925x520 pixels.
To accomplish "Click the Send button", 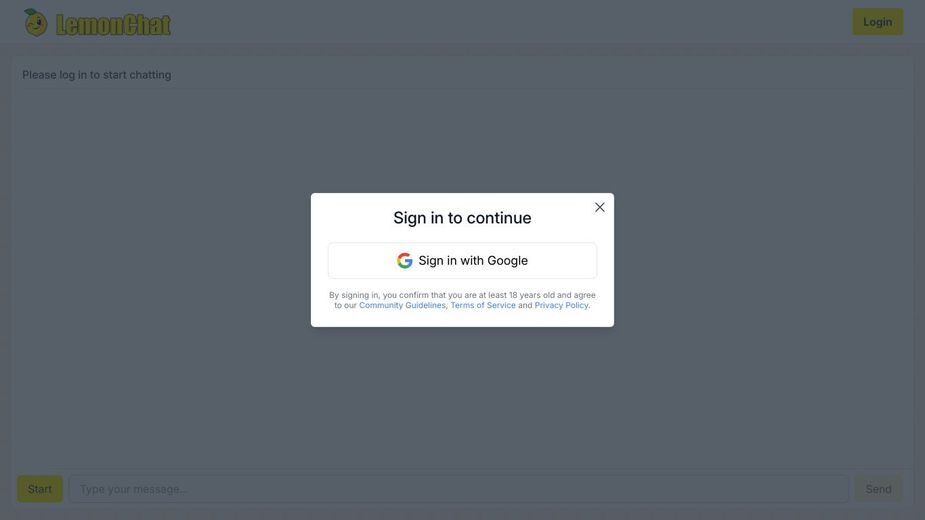I will click(878, 489).
